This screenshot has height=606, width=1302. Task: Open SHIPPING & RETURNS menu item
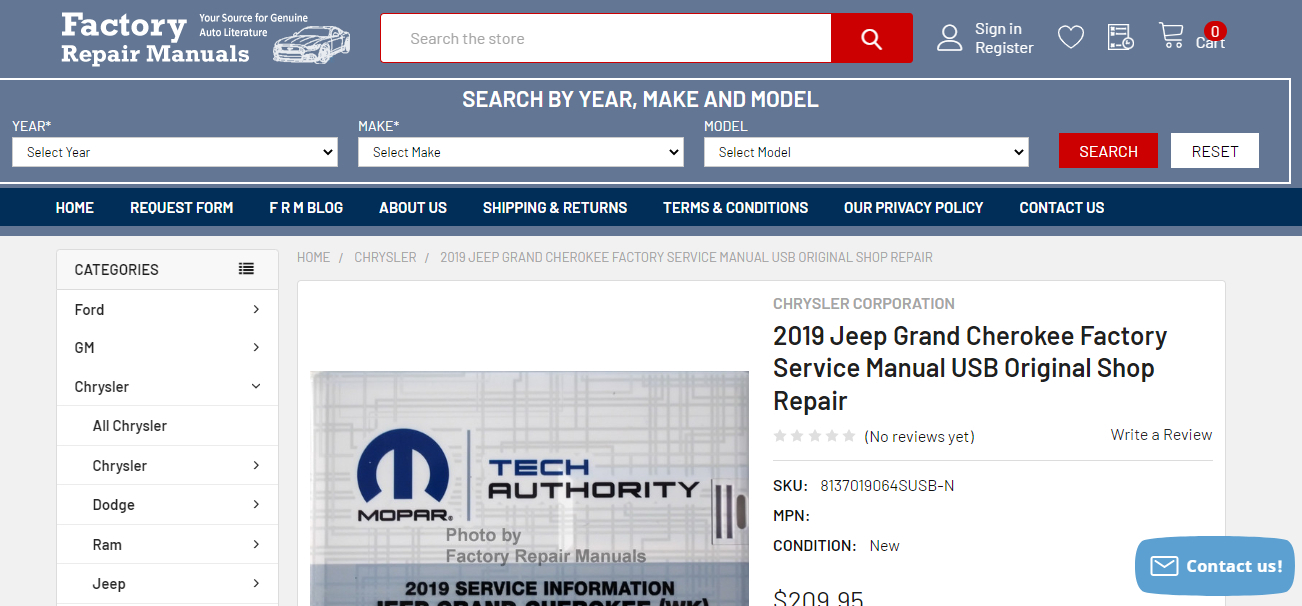(555, 208)
